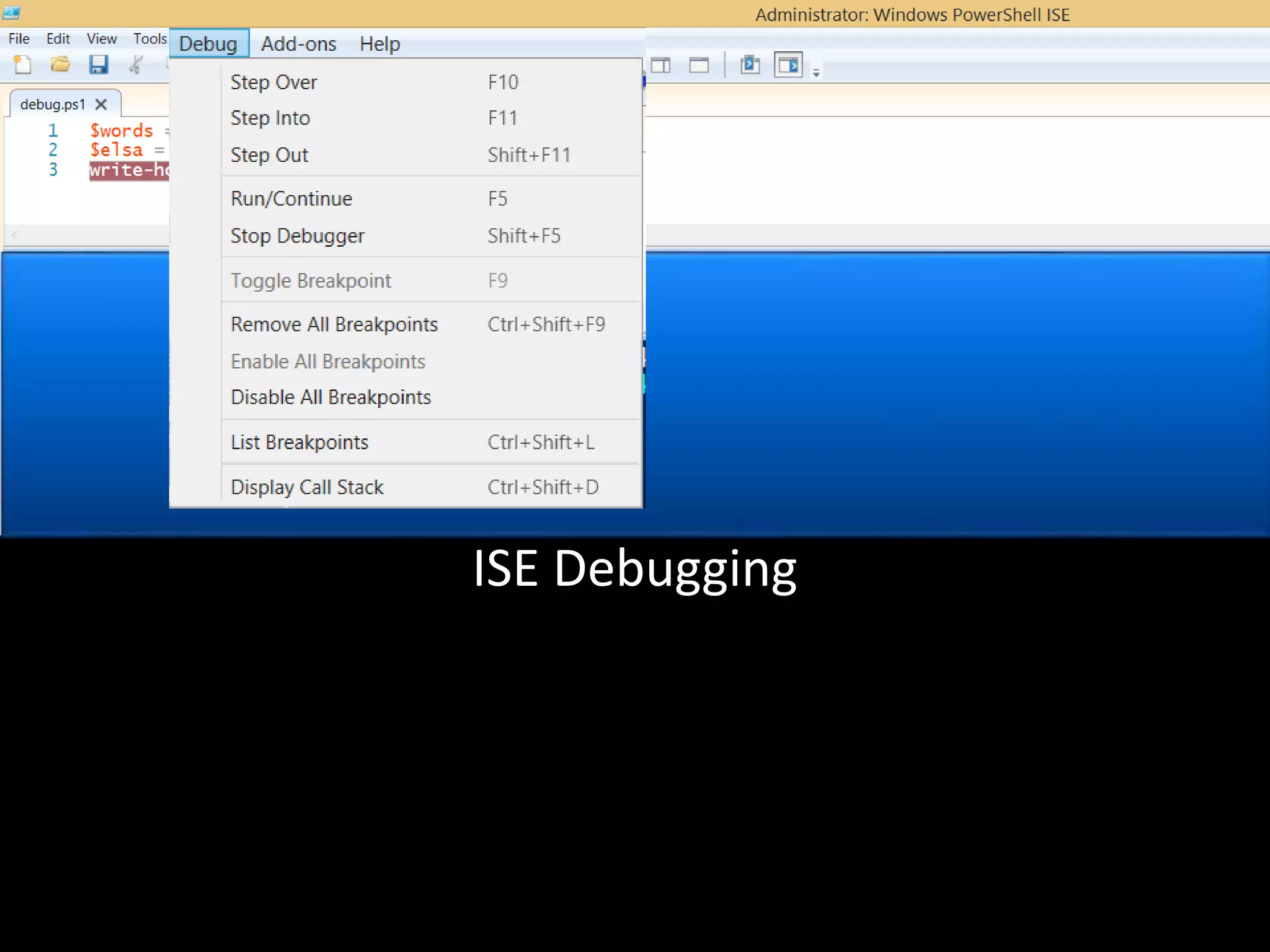Viewport: 1270px width, 952px height.
Task: Click the horizontal scrollbar left arrow
Action: 15,234
